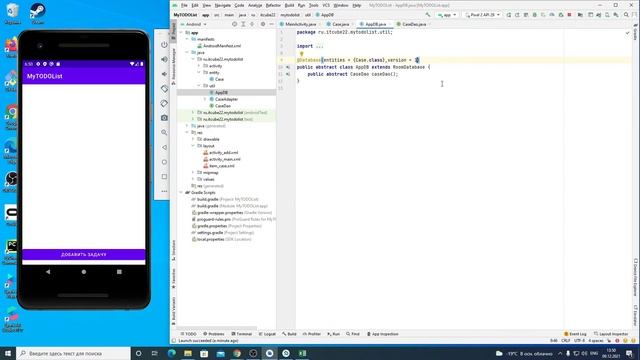
Task: Click the emulator power button
Action: (164, 44)
